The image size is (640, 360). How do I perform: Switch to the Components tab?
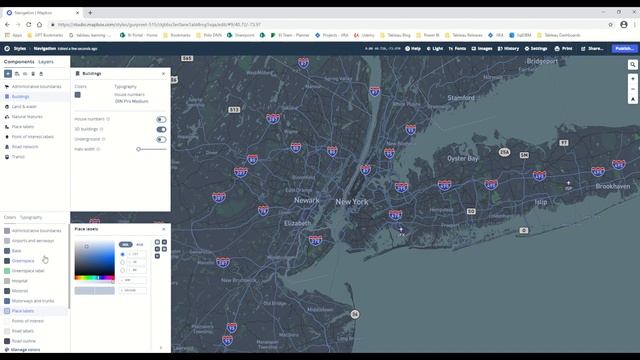pyautogui.click(x=19, y=62)
